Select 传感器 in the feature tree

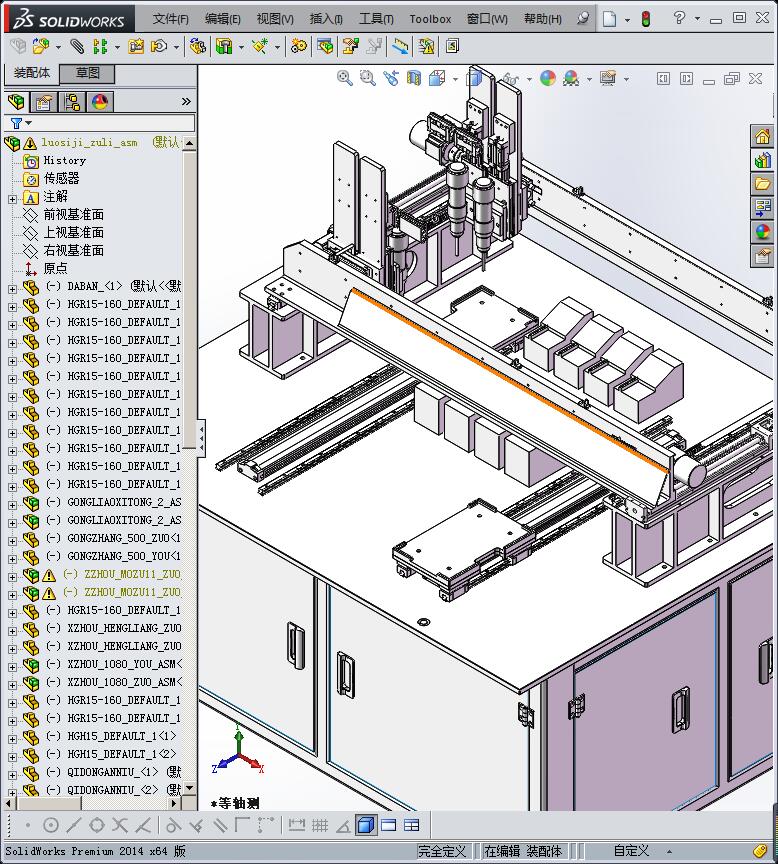61,179
